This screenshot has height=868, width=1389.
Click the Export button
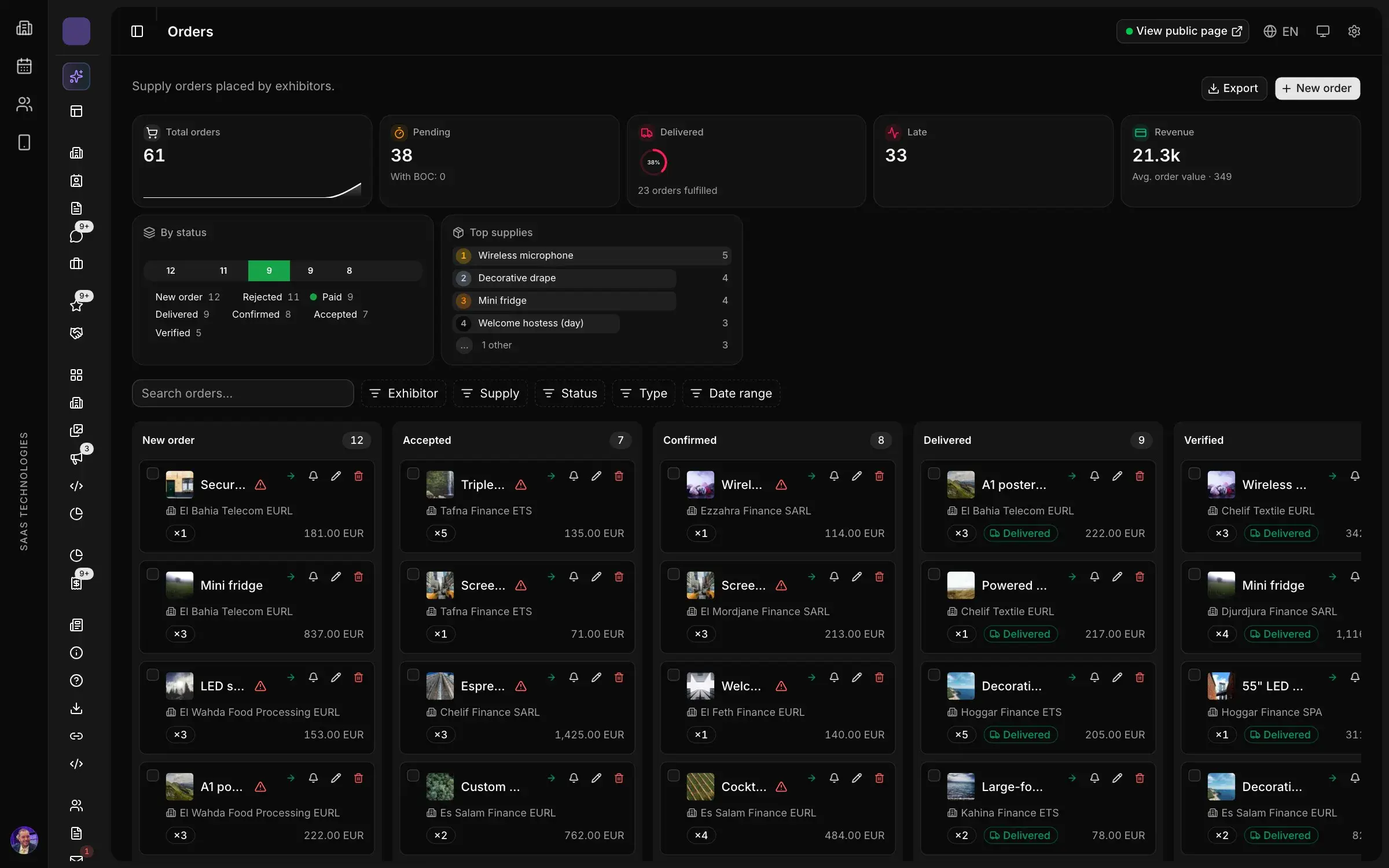1234,88
